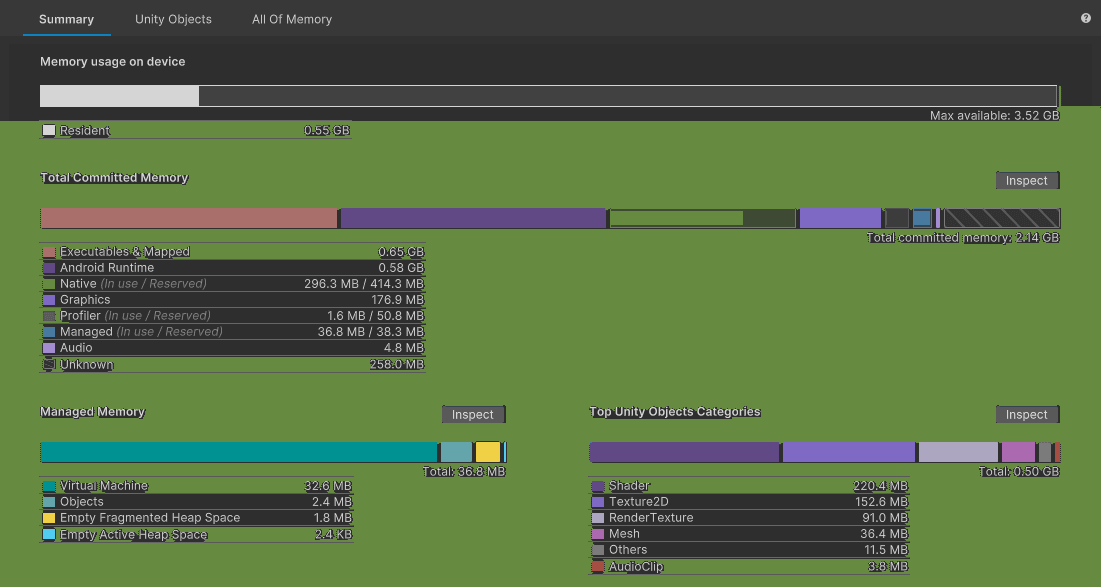
Task: Open the help icon in top right corner
Action: 1085,18
